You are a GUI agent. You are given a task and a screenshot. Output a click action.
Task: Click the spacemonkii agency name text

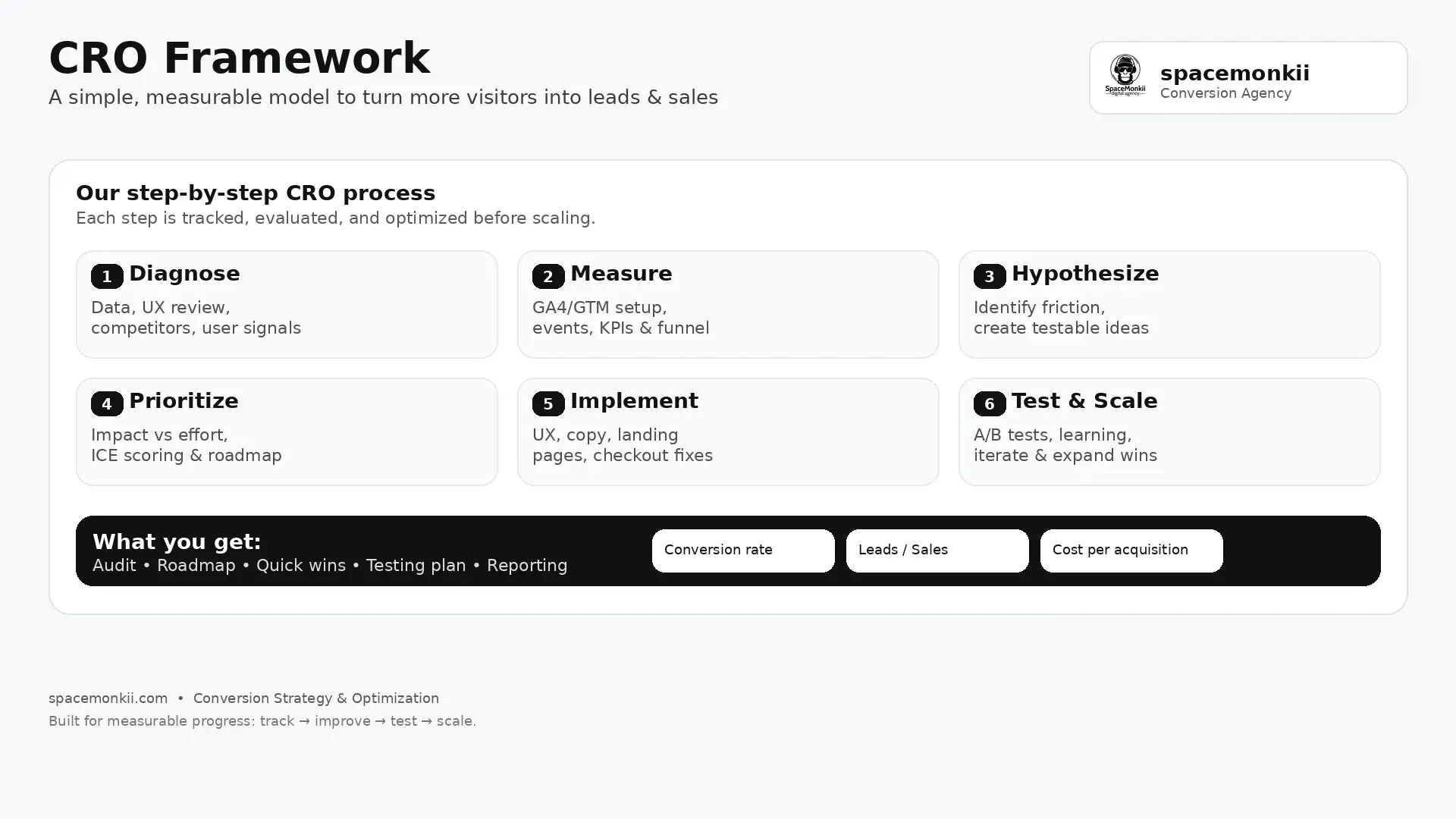1235,73
